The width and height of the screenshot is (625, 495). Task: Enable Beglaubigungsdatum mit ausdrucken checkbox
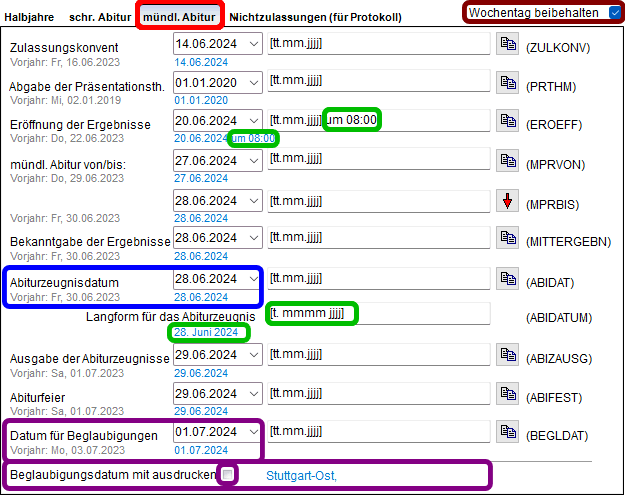pyautogui.click(x=229, y=474)
